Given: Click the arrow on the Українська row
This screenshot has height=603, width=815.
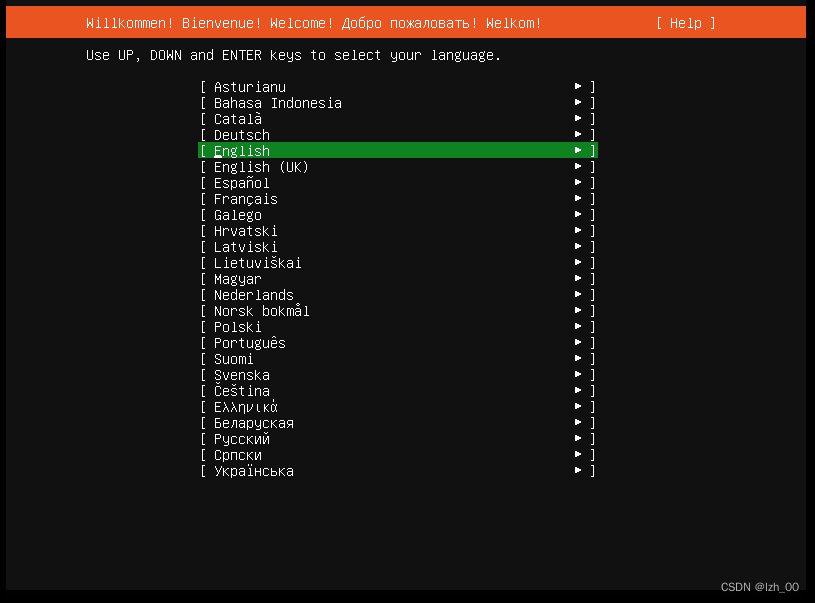Looking at the screenshot, I should click(578, 470).
